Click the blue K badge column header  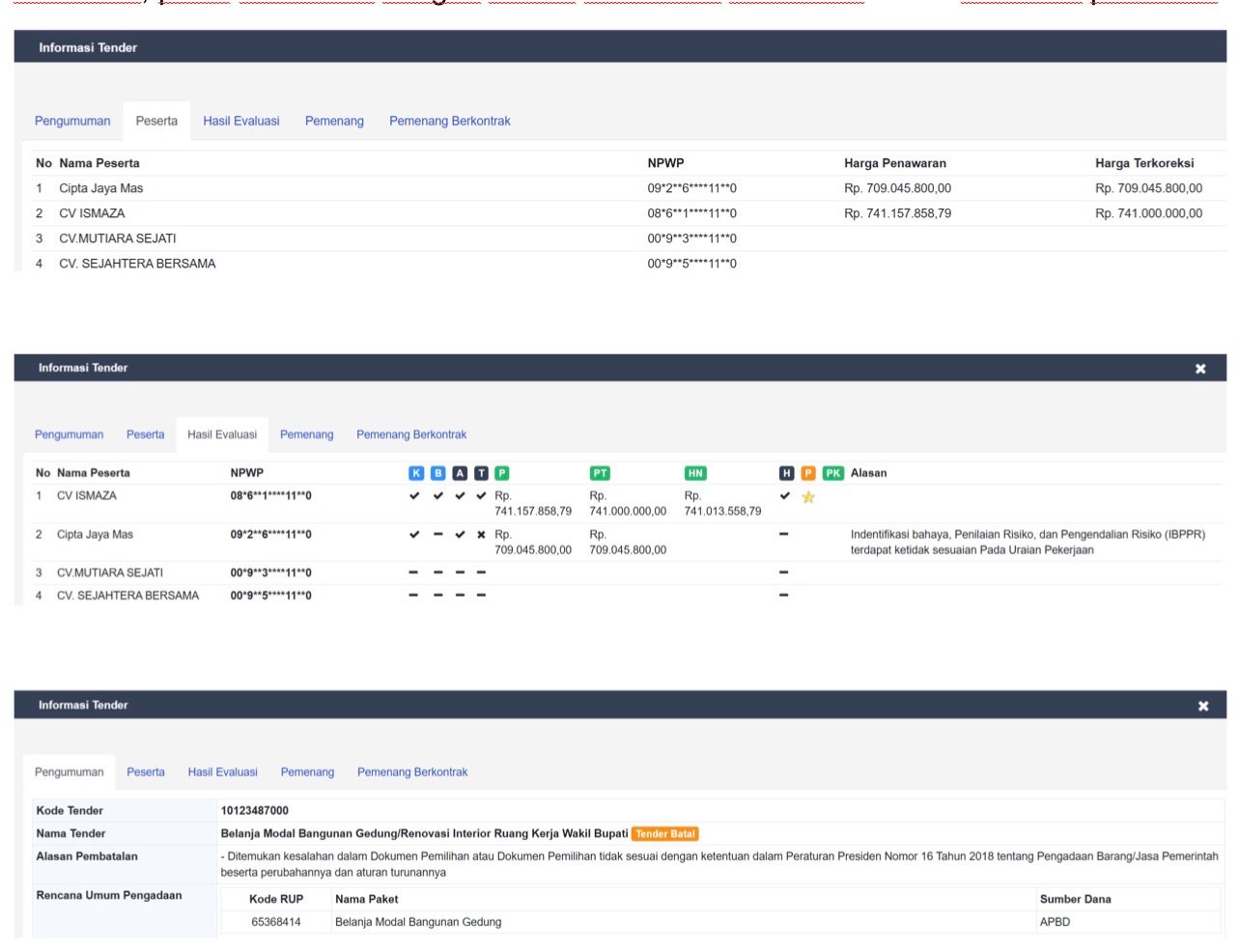click(x=416, y=473)
